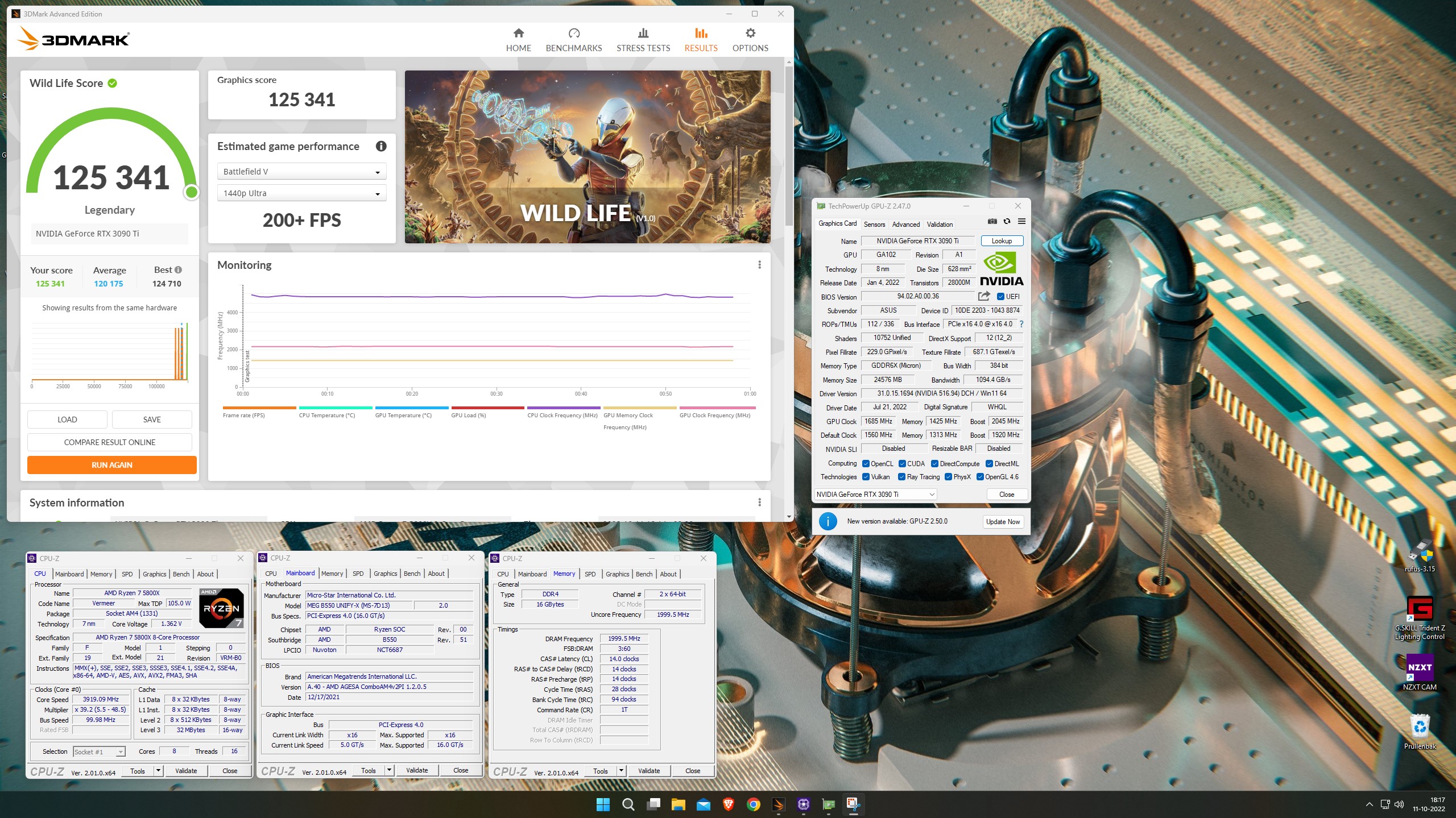
Task: Click the LOAD button in 3DMark
Action: (x=67, y=420)
